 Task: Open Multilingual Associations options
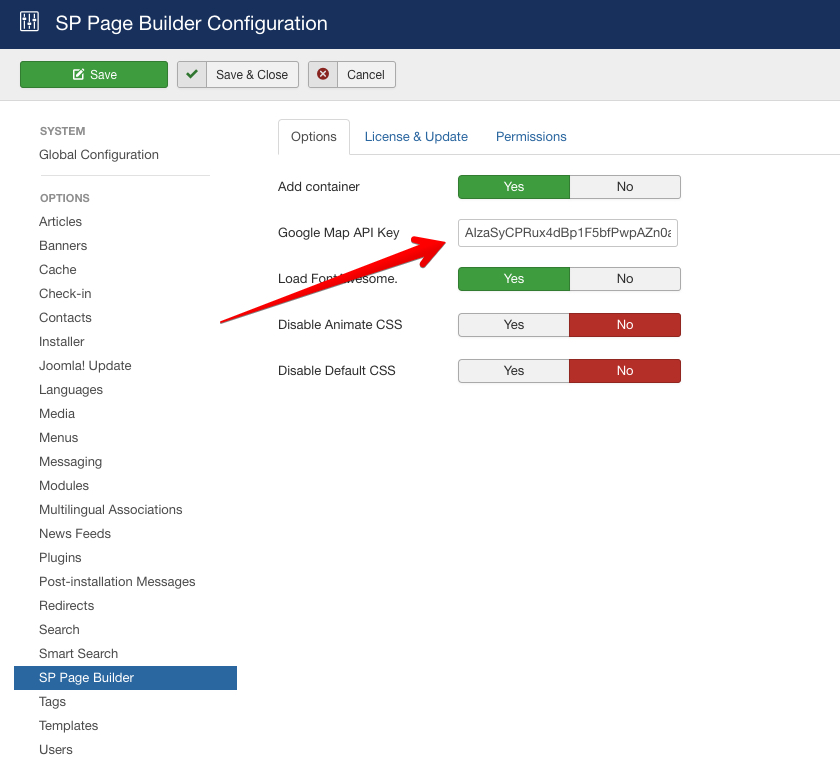tap(110, 510)
